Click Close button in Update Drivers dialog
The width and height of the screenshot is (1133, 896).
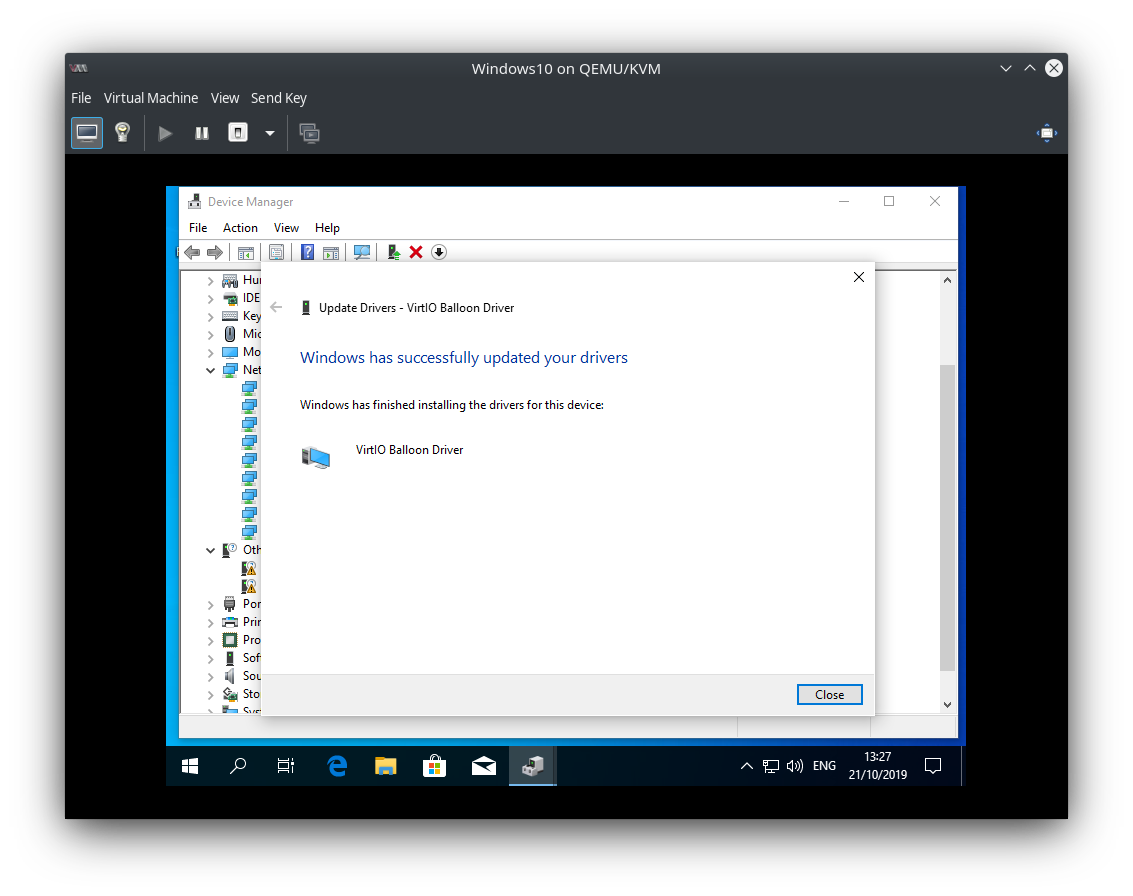830,694
